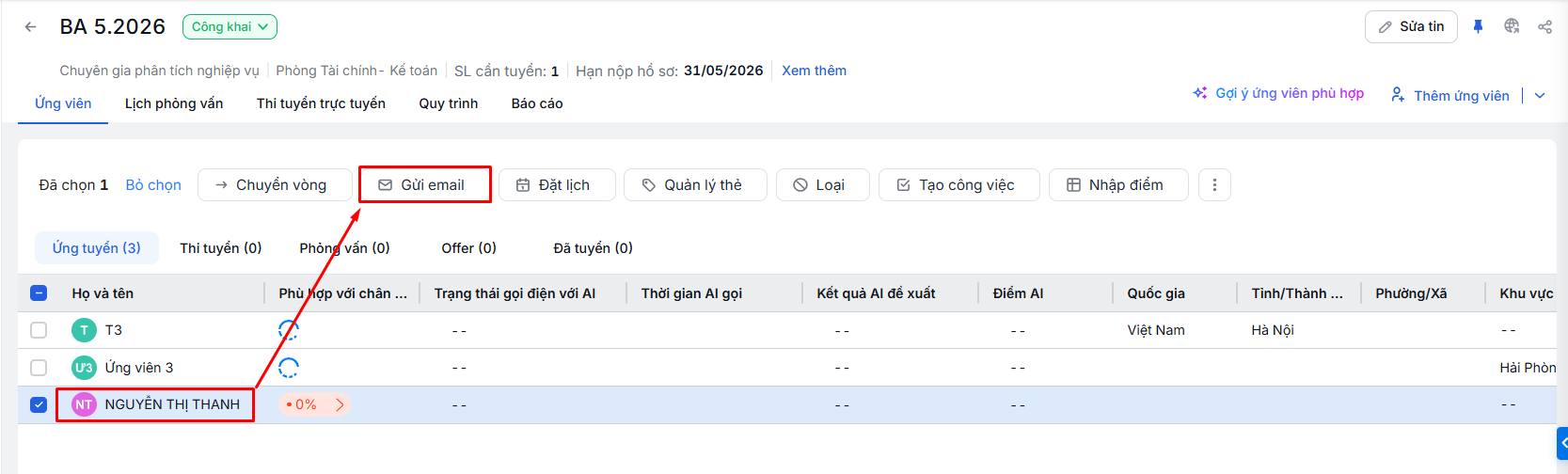Open the Công khai status dropdown
Screen dimensions: 1568x474
tap(230, 27)
